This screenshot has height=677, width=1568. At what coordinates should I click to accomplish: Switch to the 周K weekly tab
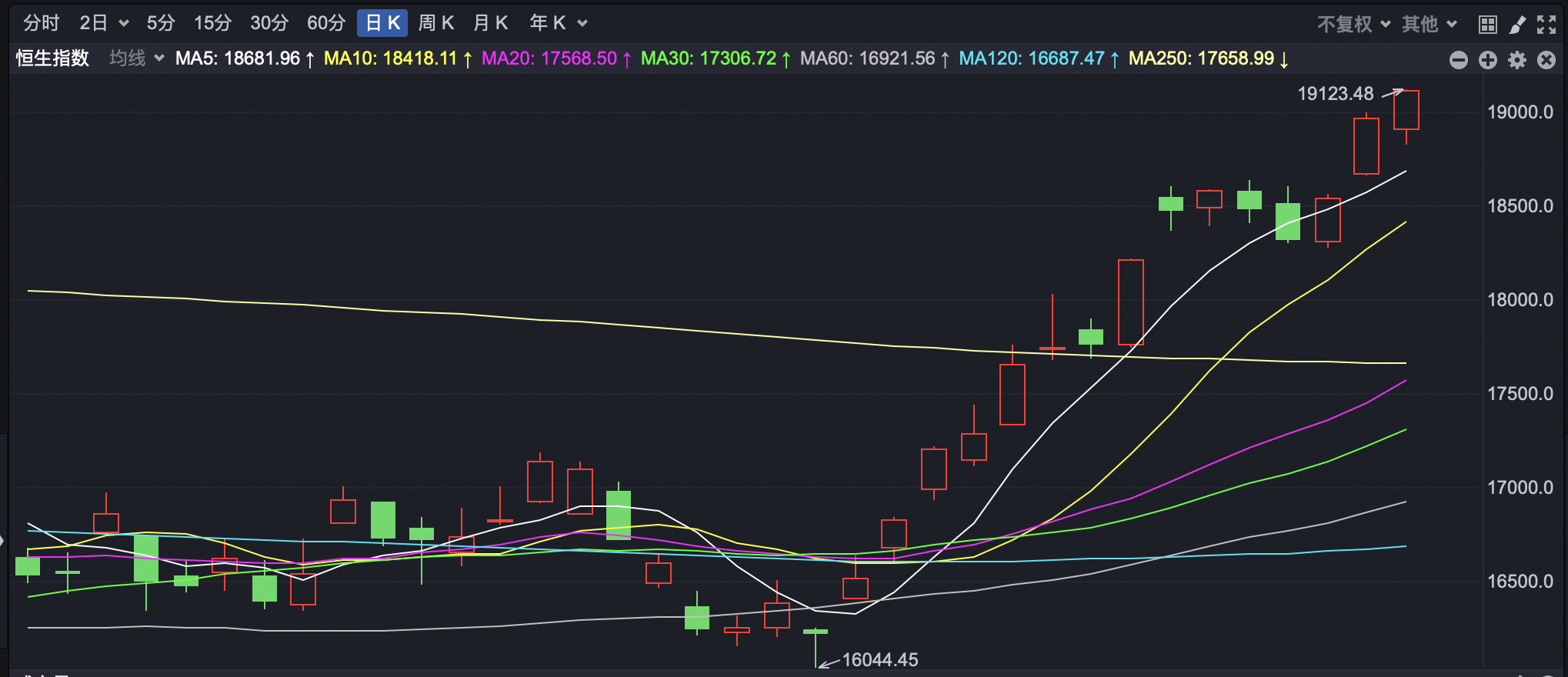(x=435, y=23)
